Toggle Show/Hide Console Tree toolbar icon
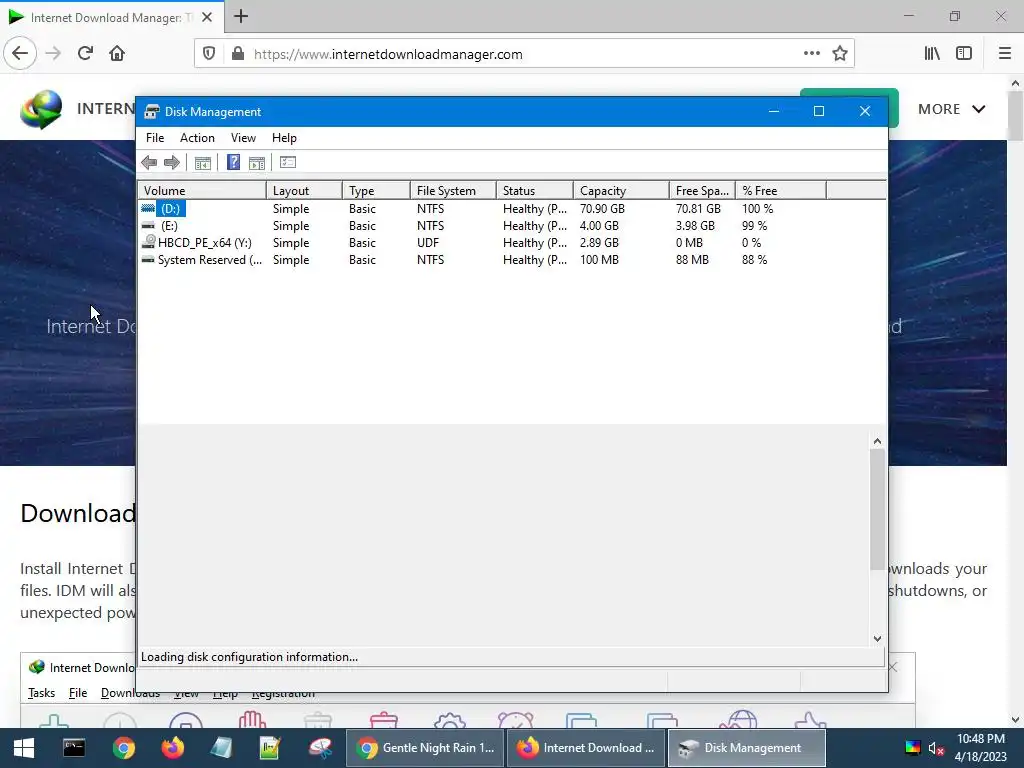The image size is (1024, 768). tap(202, 163)
